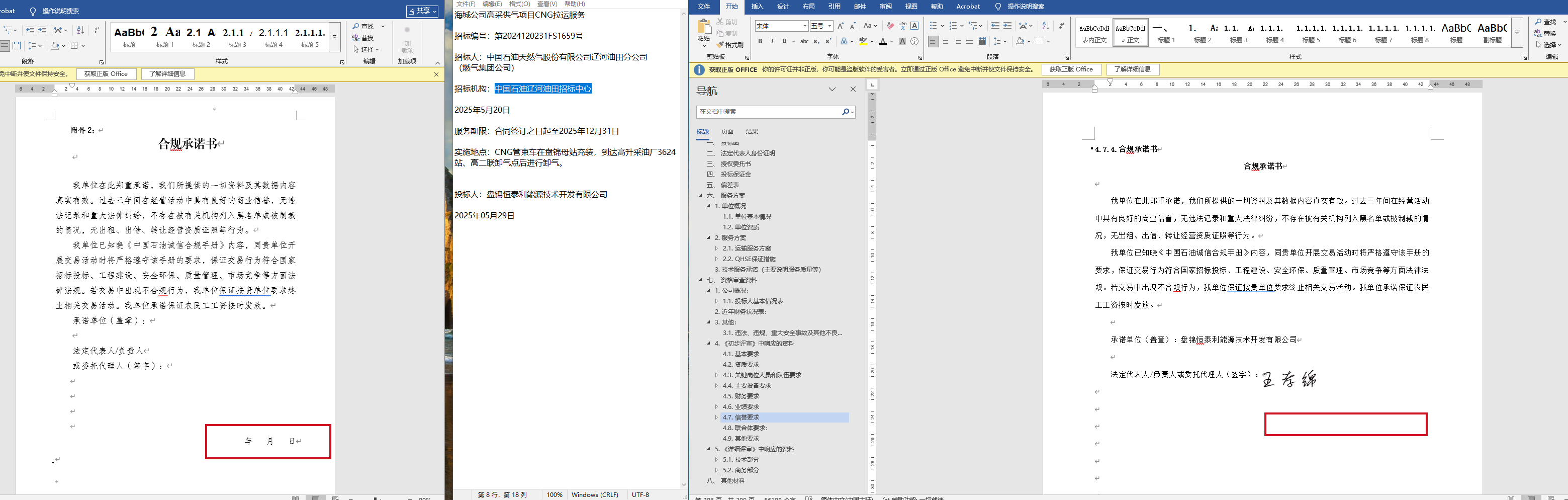Apply character border in right Word ribbon
1568x500 pixels.
tap(914, 26)
